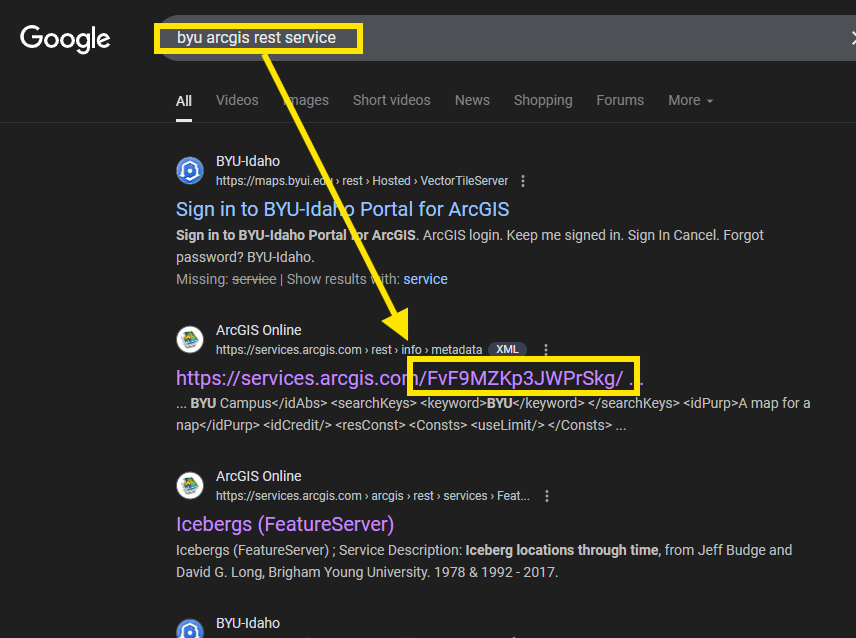This screenshot has height=638, width=856.
Task: Switch to the Forums tab
Action: coord(620,100)
